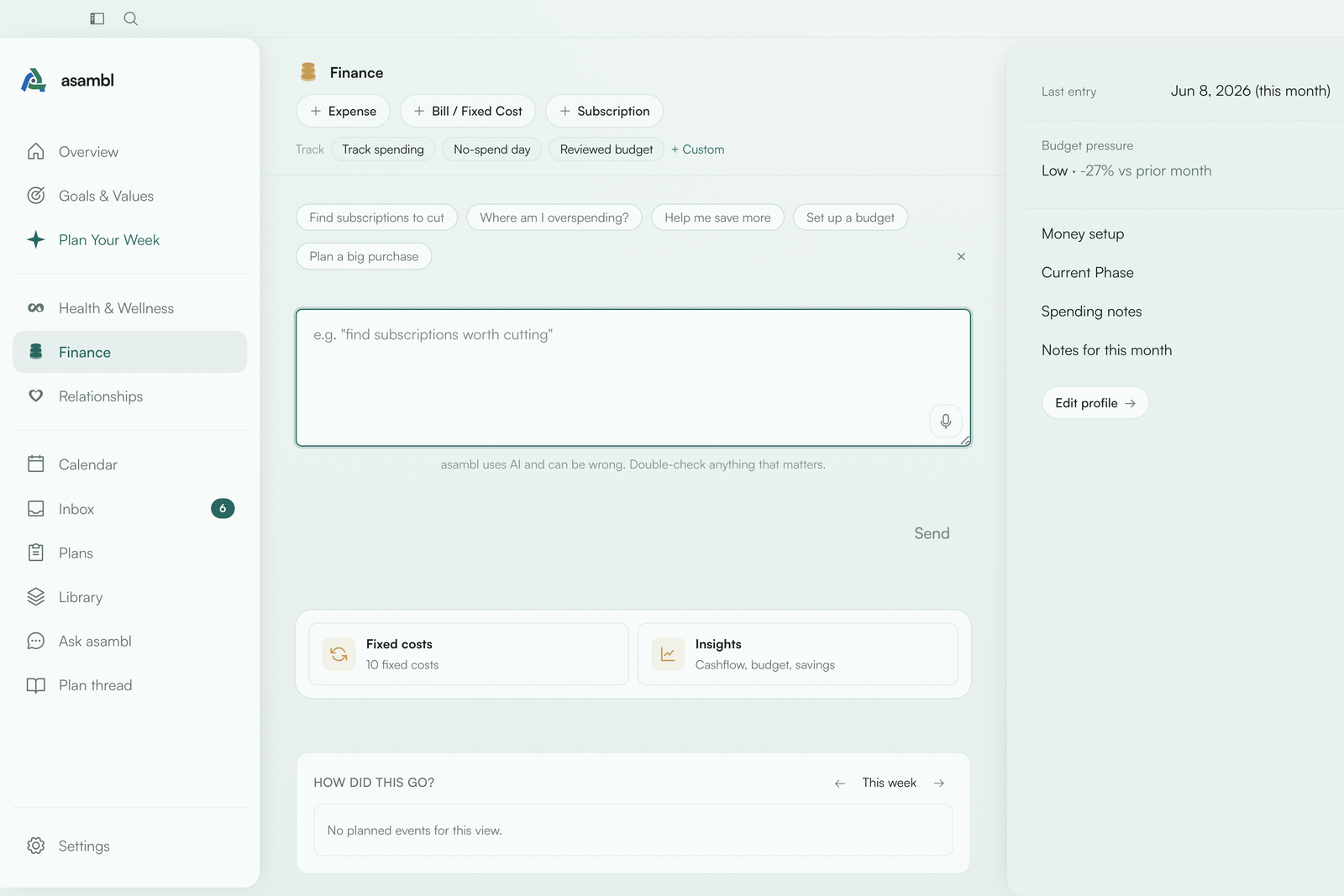Click the Finance coin-stack sidebar icon
Viewport: 1344px width, 896px height.
[x=36, y=352]
